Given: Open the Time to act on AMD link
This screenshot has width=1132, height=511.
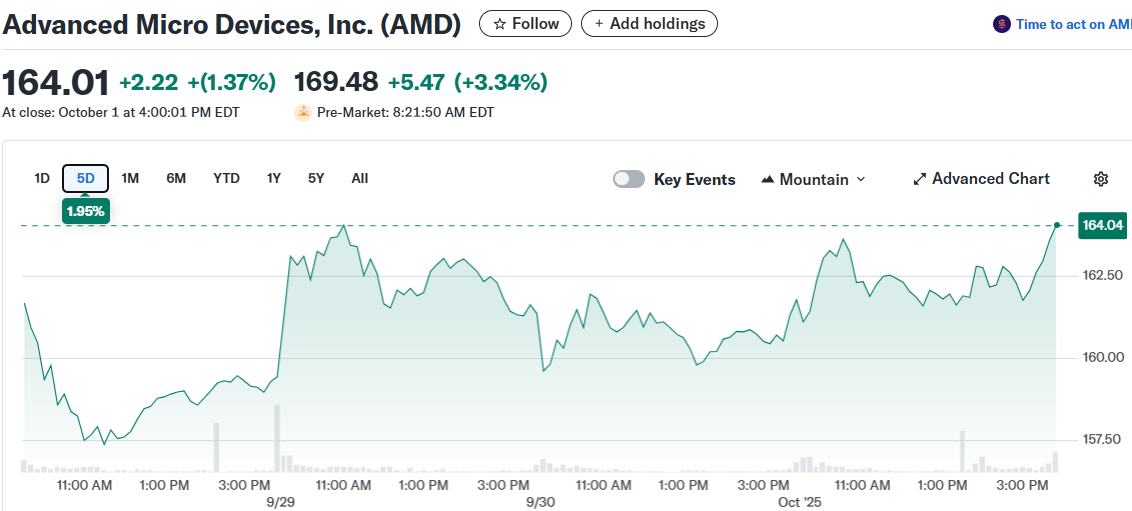Looking at the screenshot, I should click(x=1073, y=24).
